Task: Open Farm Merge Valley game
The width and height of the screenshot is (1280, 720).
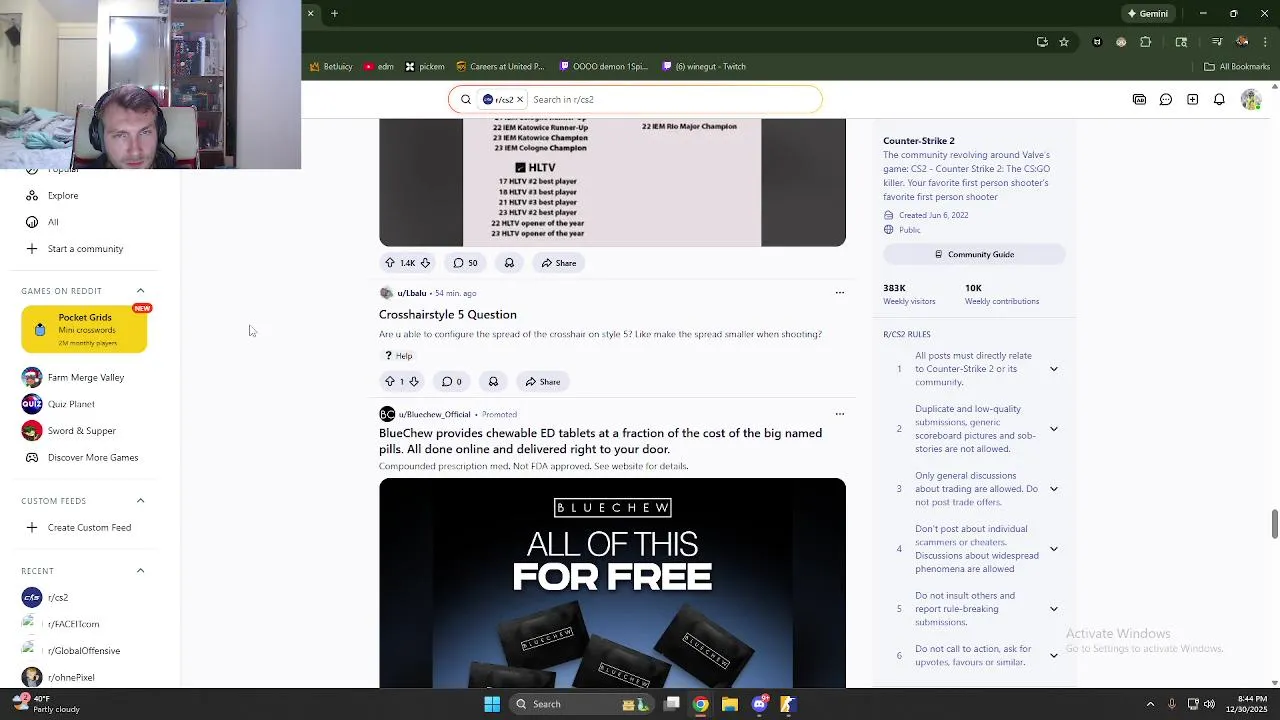Action: [x=85, y=377]
